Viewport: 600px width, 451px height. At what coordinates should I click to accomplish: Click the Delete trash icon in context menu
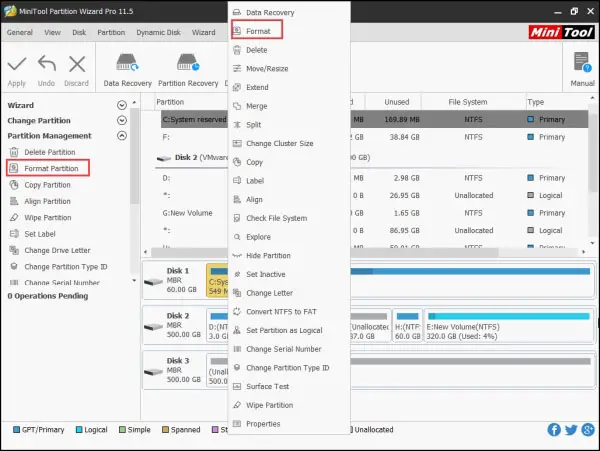[237, 50]
